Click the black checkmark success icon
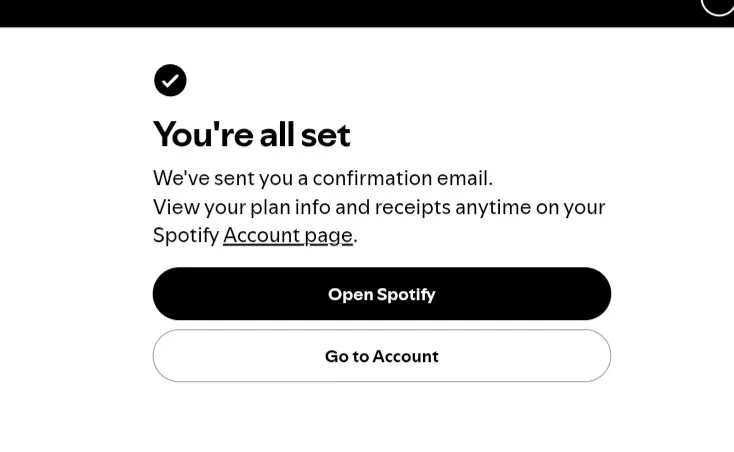Viewport: 734px width, 452px height. coord(170,80)
